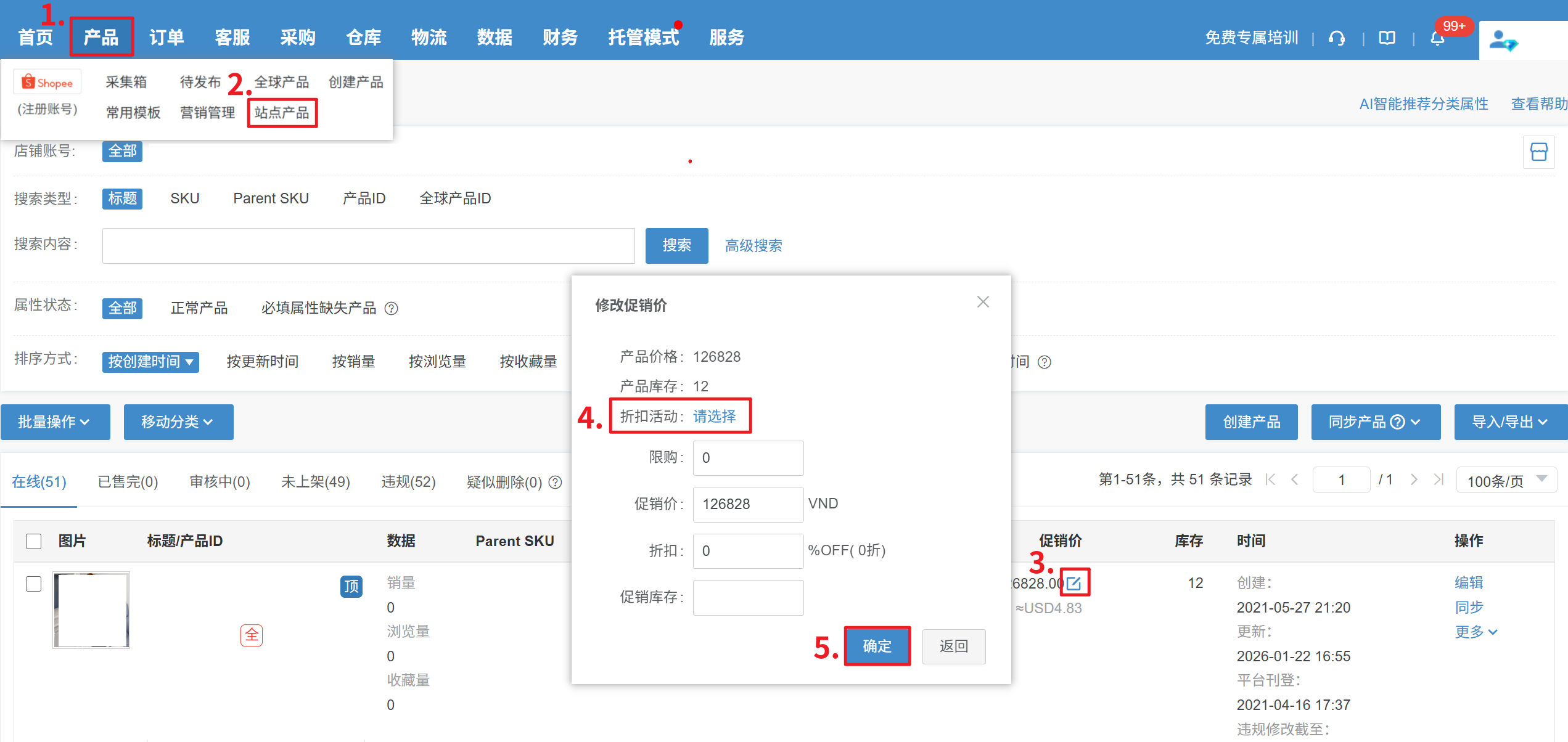The image size is (1568, 742).
Task: Click 请选择 link for 折扣活动
Action: [714, 416]
